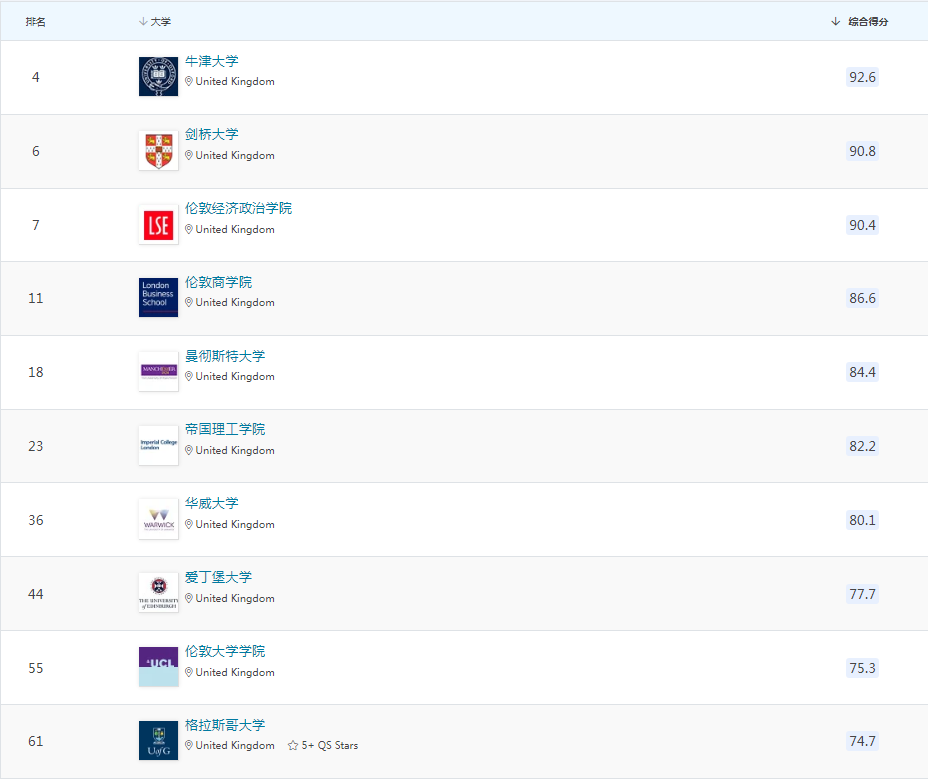
Task: Click the 92.6 score for Oxford
Action: coord(862,77)
